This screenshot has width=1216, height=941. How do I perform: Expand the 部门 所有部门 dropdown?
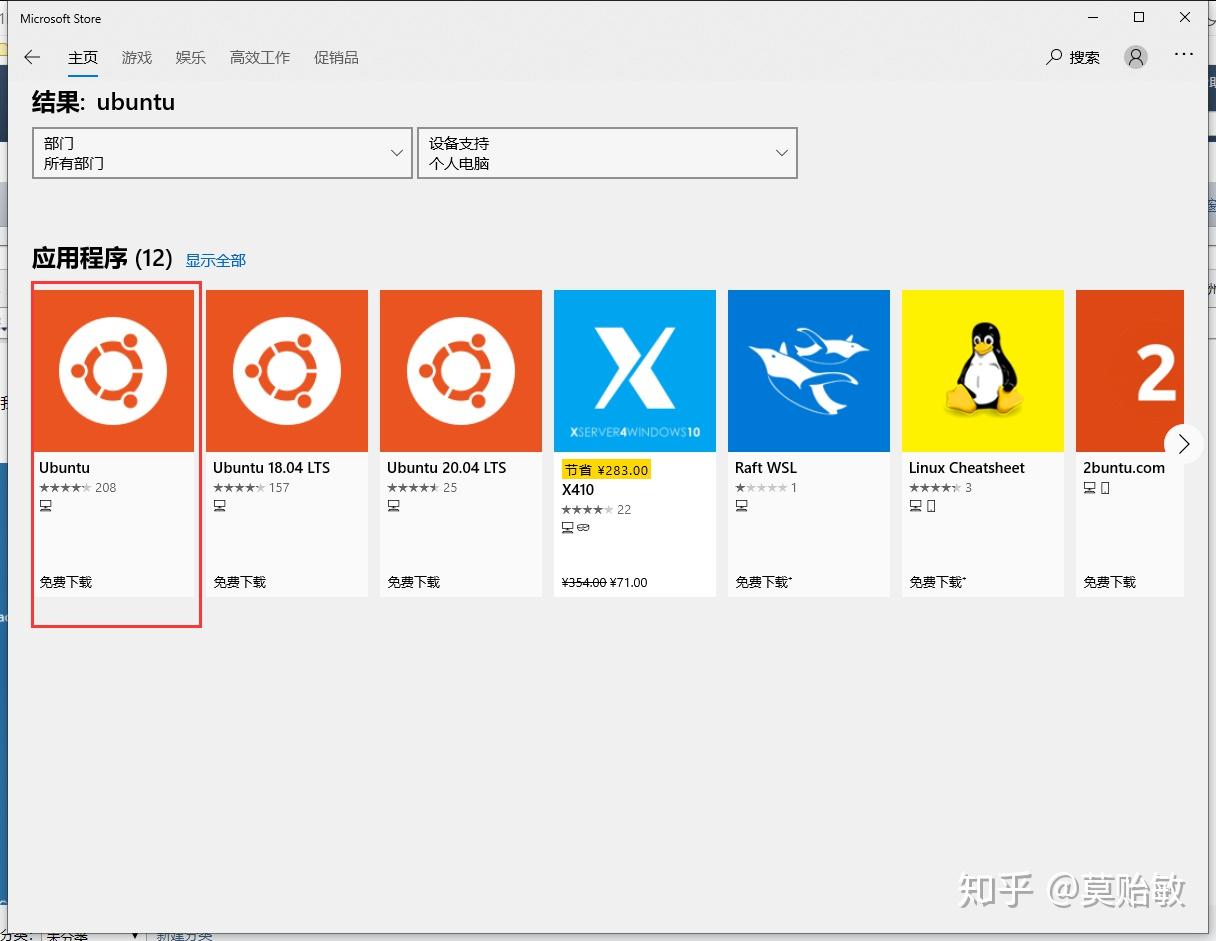pyautogui.click(x=222, y=153)
